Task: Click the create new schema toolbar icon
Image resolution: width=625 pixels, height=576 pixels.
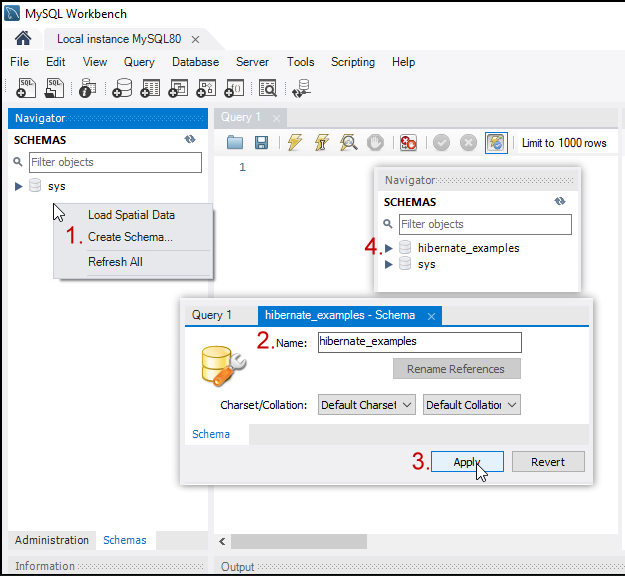Action: pos(122,88)
